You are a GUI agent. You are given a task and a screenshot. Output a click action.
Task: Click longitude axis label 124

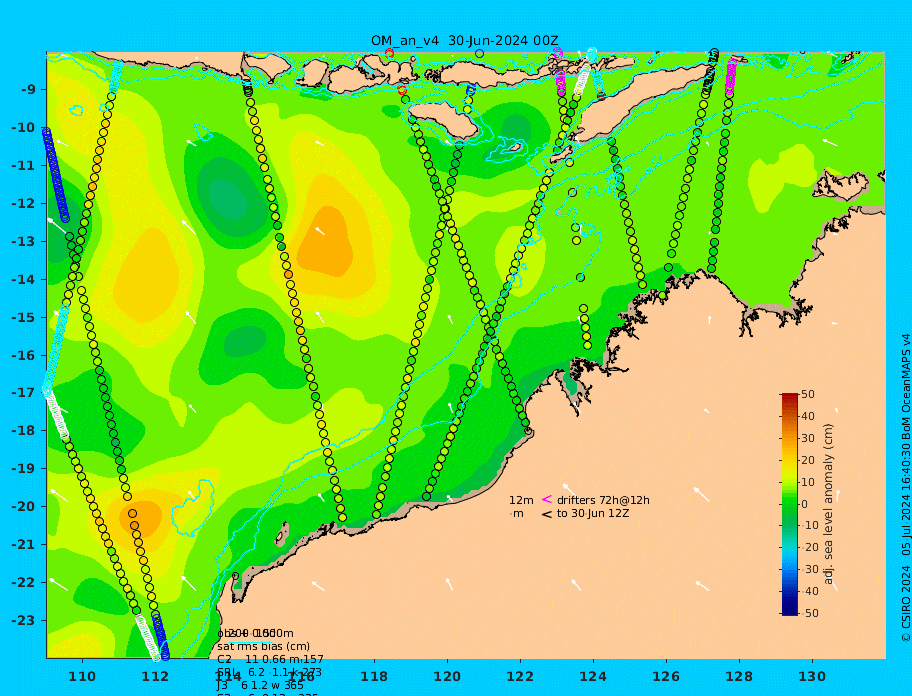pyautogui.click(x=593, y=676)
